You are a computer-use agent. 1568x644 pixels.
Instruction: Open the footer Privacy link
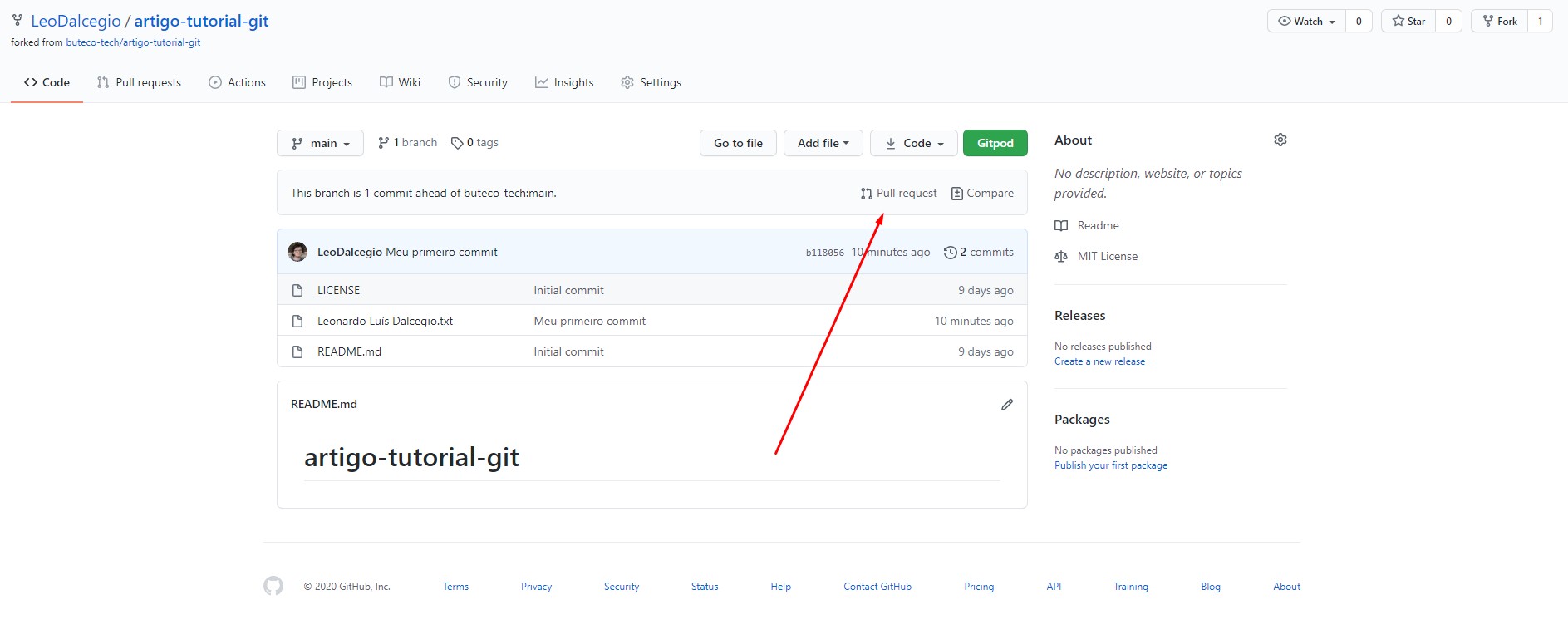[536, 587]
